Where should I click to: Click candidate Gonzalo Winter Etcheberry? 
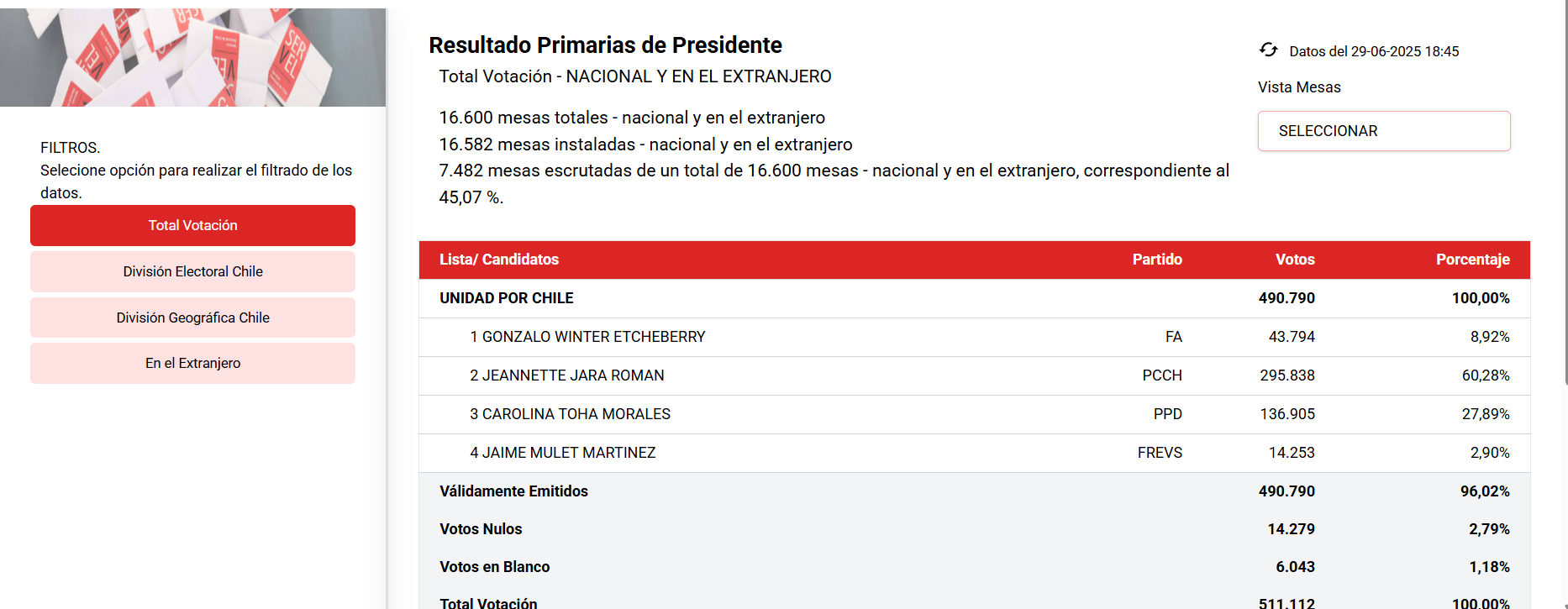tap(587, 337)
